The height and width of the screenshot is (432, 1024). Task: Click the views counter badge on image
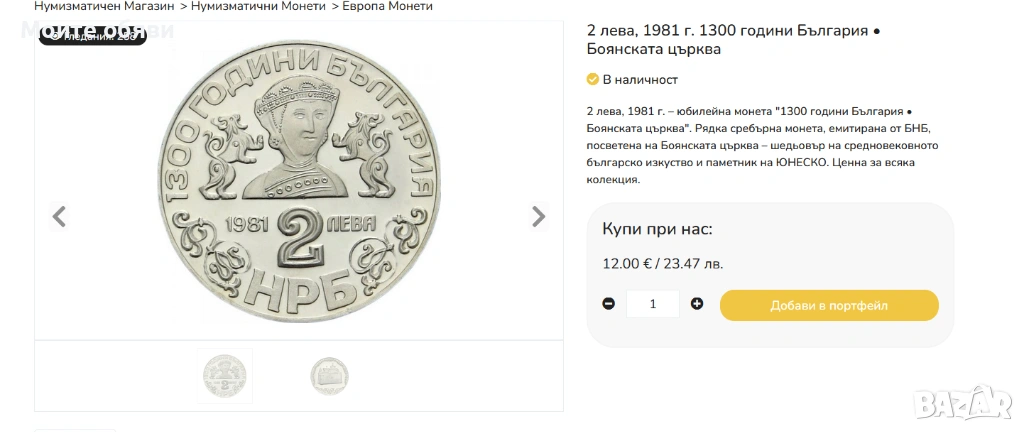(x=92, y=36)
